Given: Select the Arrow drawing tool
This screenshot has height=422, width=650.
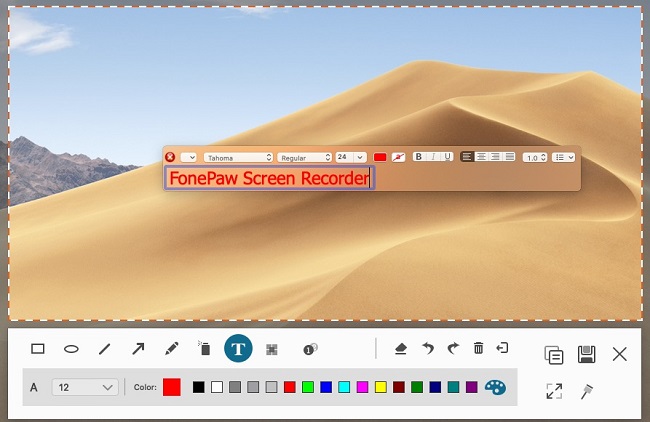Looking at the screenshot, I should 138,349.
